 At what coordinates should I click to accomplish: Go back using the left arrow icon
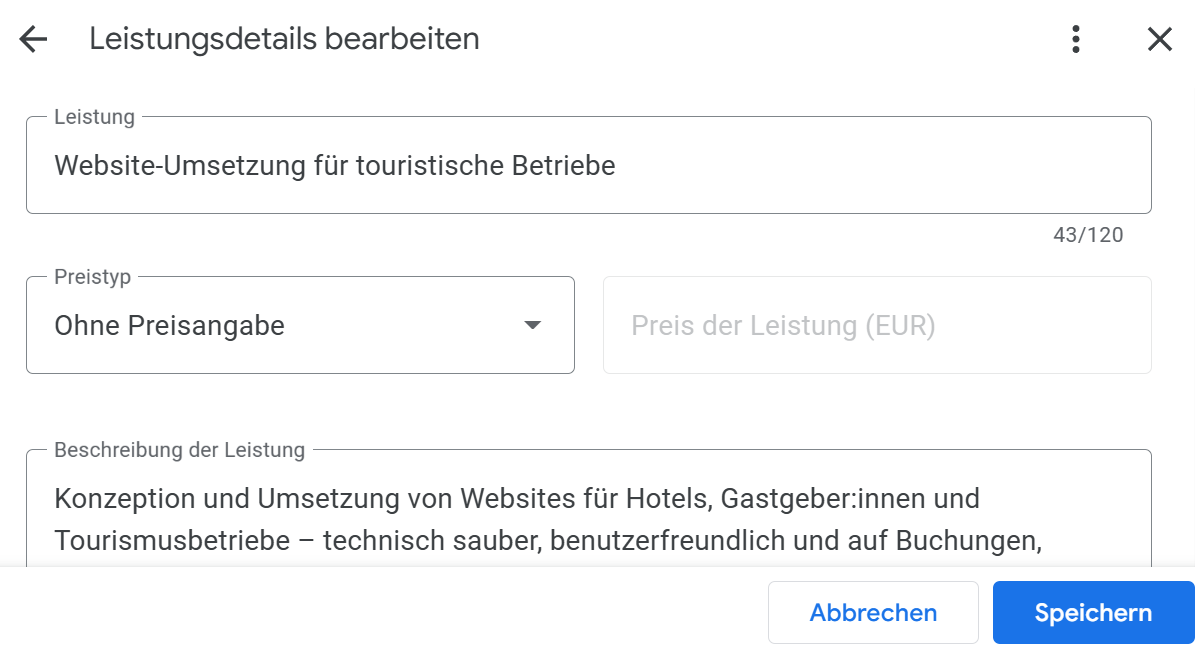[x=33, y=40]
